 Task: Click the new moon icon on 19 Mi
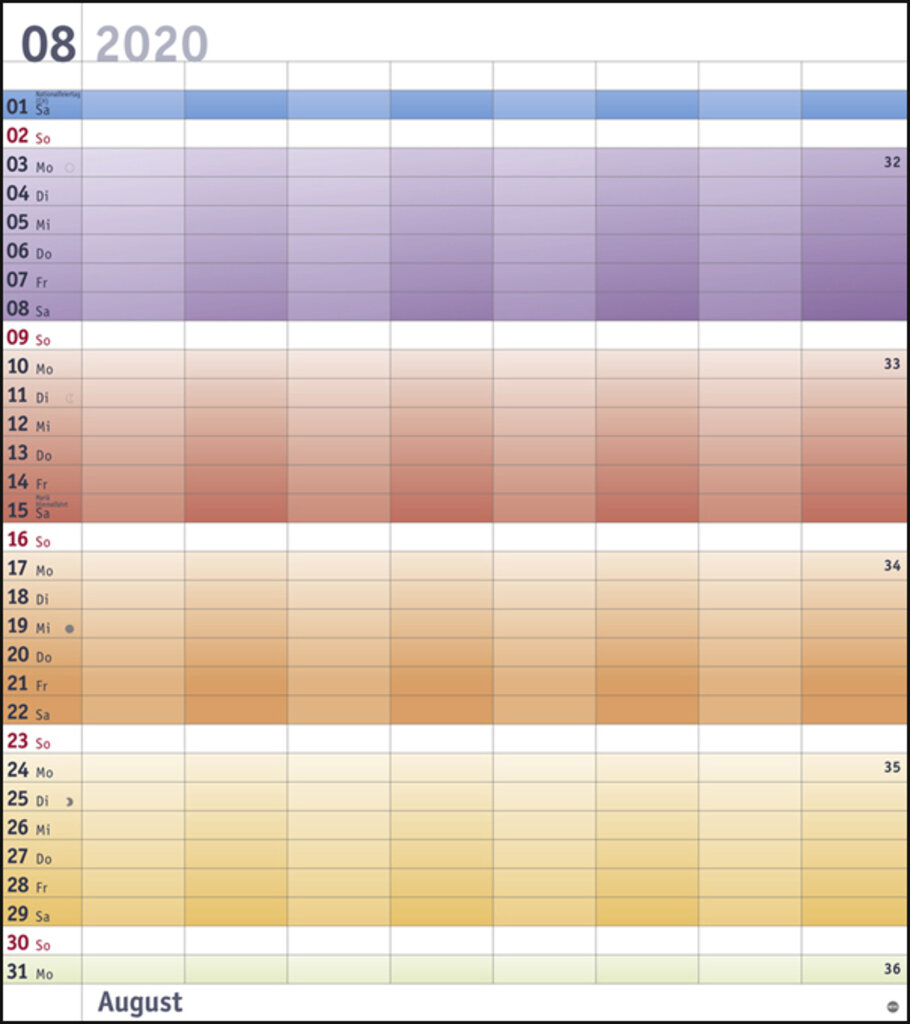point(69,629)
